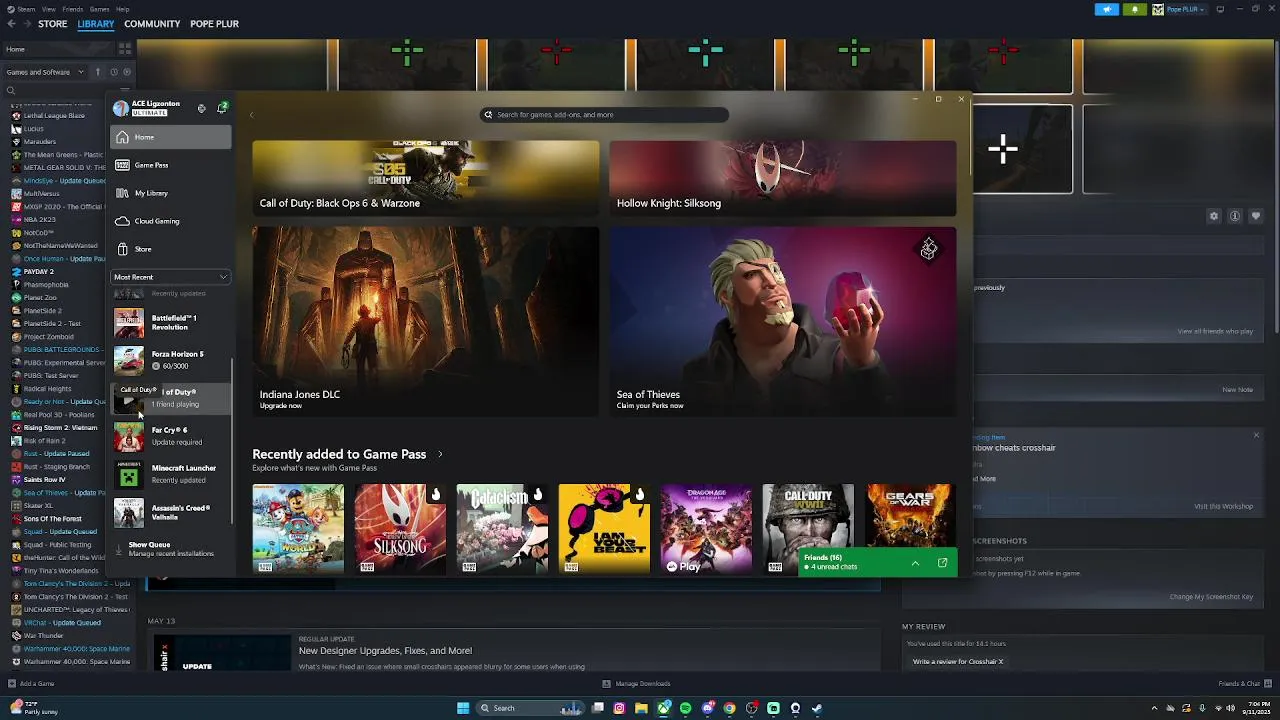This screenshot has width=1280, height=720.
Task: Open Sea of Thieves perks tile
Action: (x=783, y=321)
